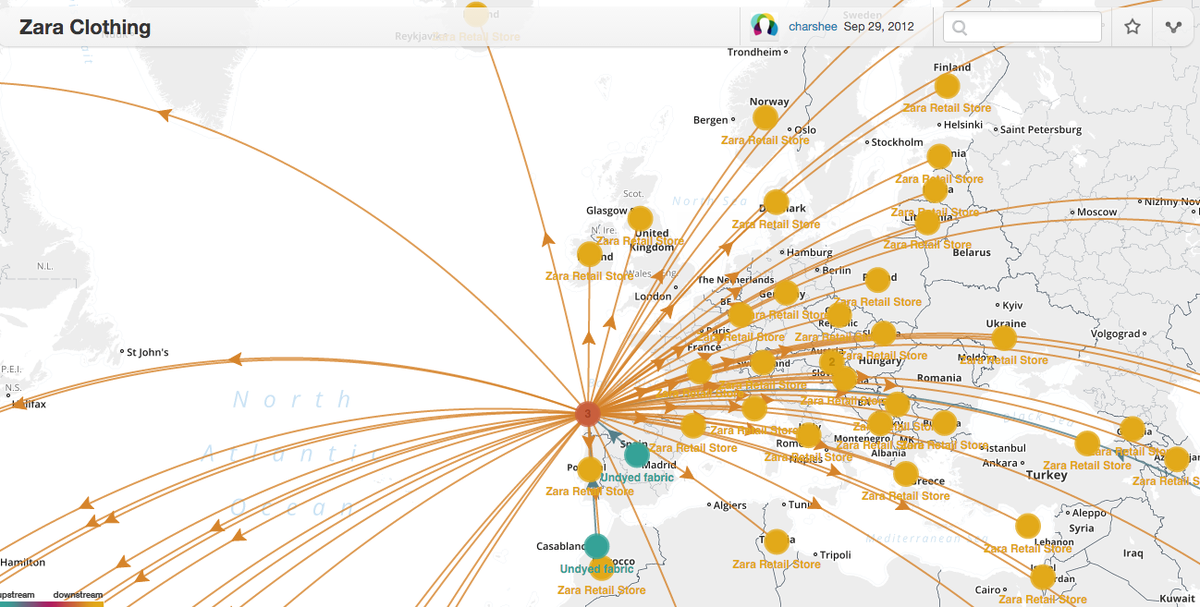Click the Helsinki city label
The width and height of the screenshot is (1200, 607).
coord(964,125)
